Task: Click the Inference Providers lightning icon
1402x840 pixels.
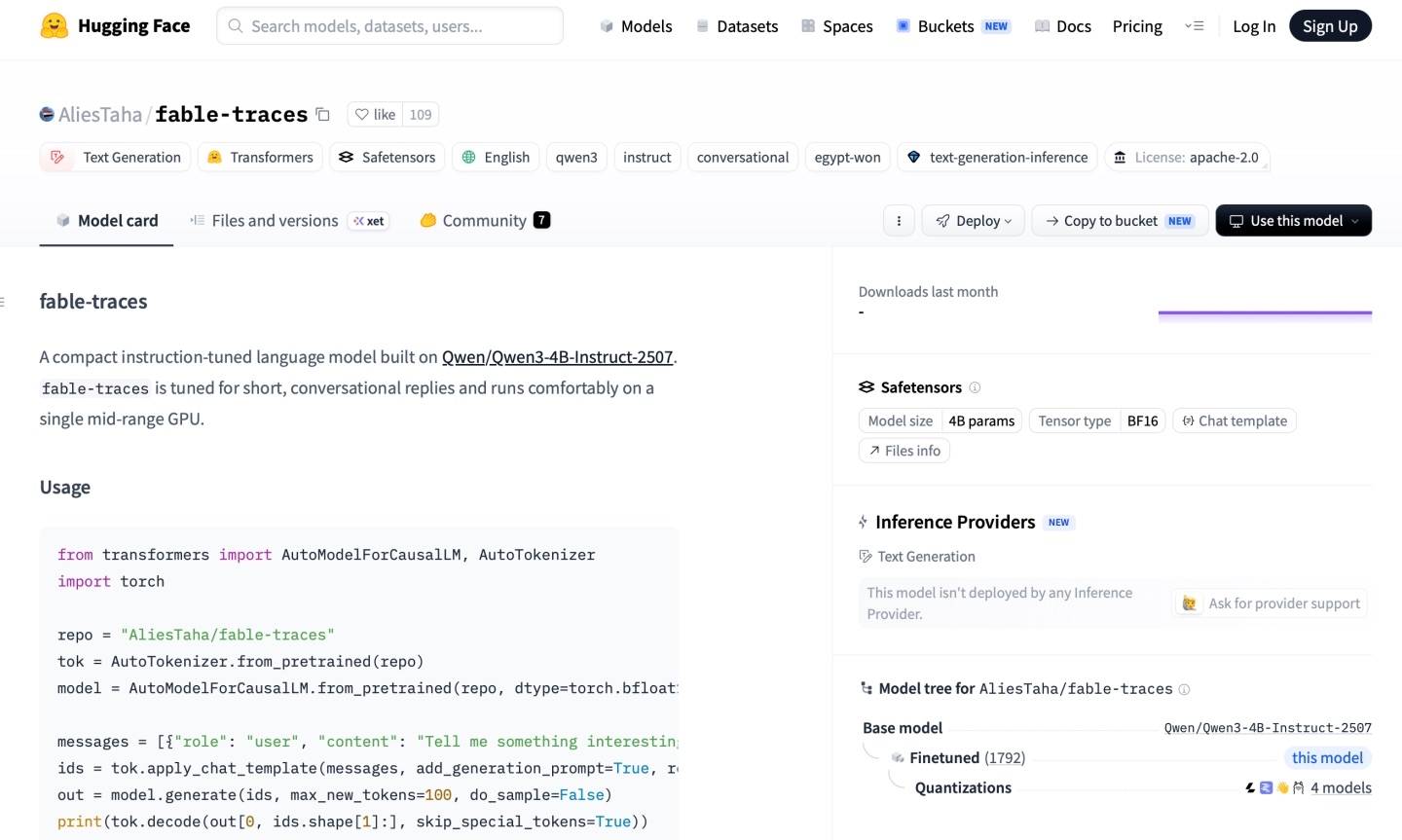Action: pos(864,523)
